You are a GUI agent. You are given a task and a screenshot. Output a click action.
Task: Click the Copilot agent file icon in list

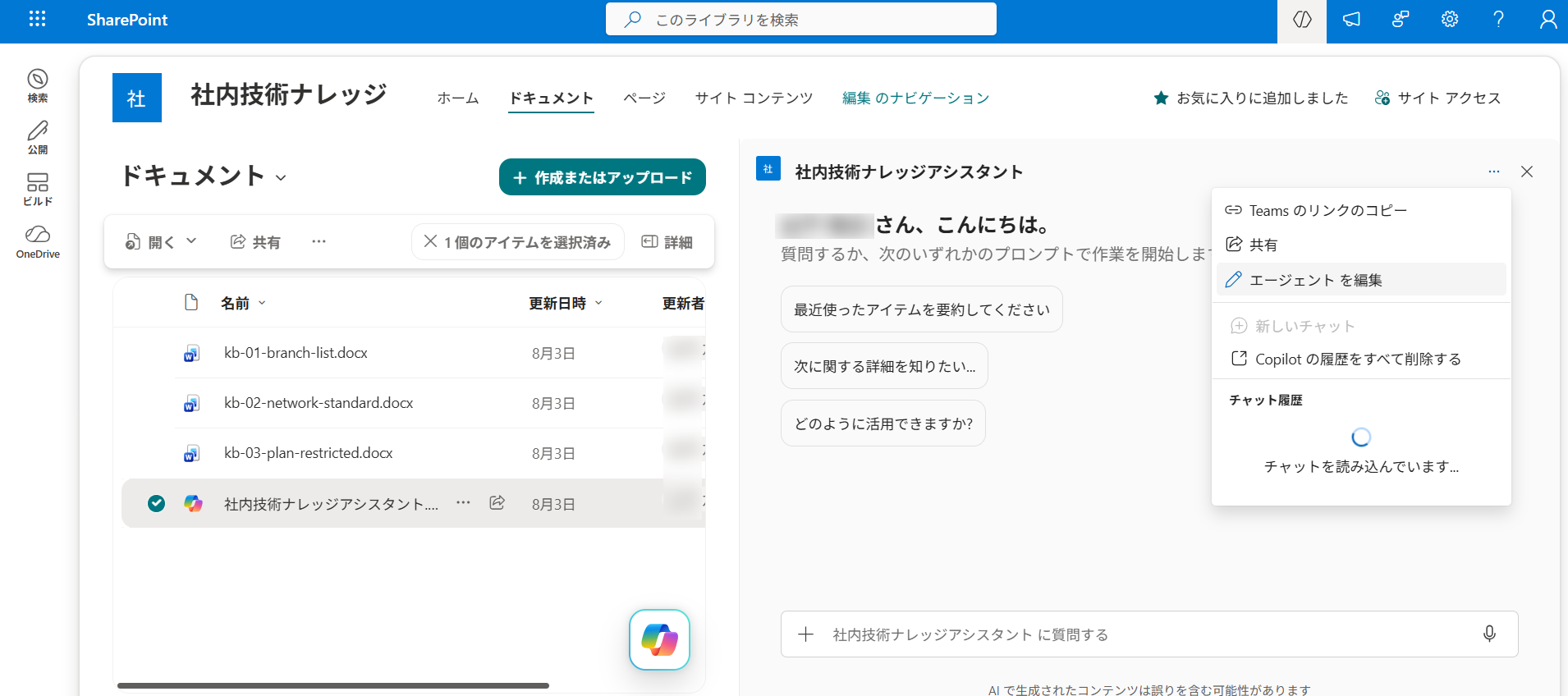pos(193,503)
